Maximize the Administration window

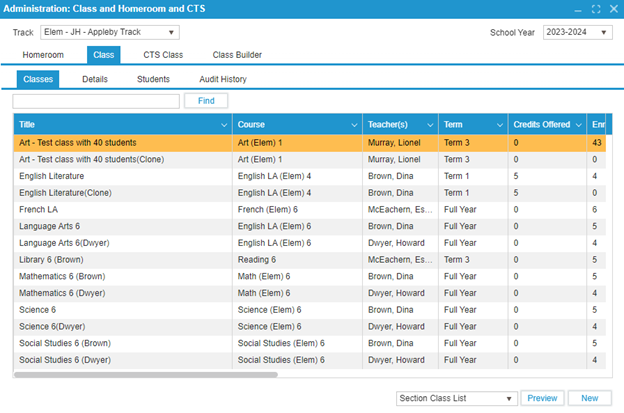tap(596, 9)
